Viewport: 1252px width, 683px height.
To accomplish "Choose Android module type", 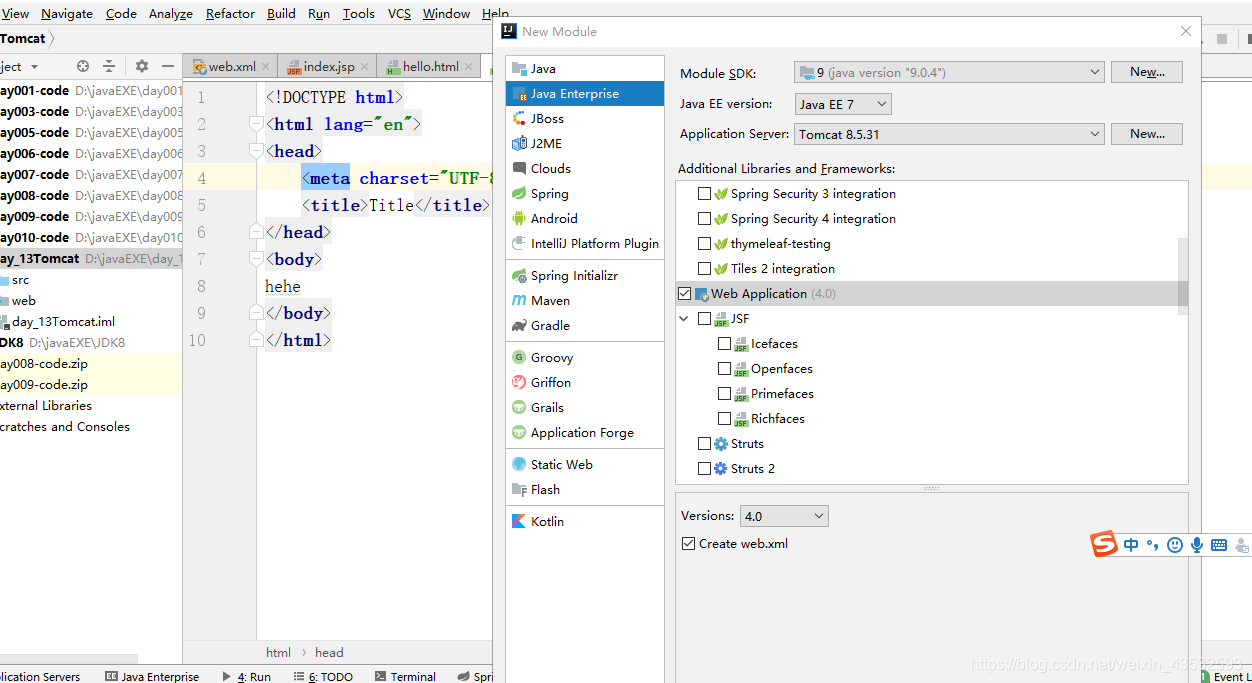I will tap(584, 219).
